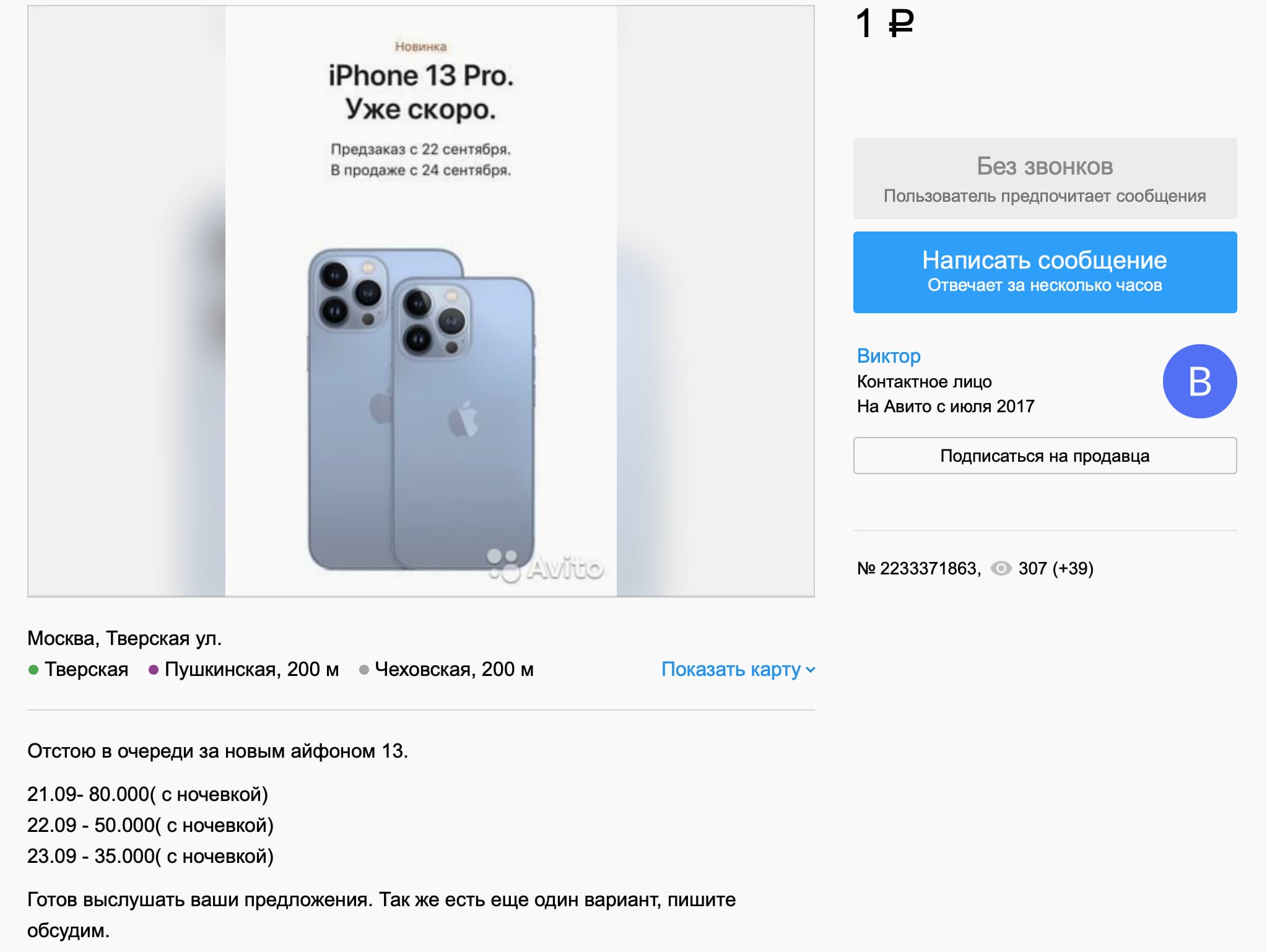Screen dimensions: 1267x952
Task: Click the Avito watermark on photo
Action: [546, 566]
